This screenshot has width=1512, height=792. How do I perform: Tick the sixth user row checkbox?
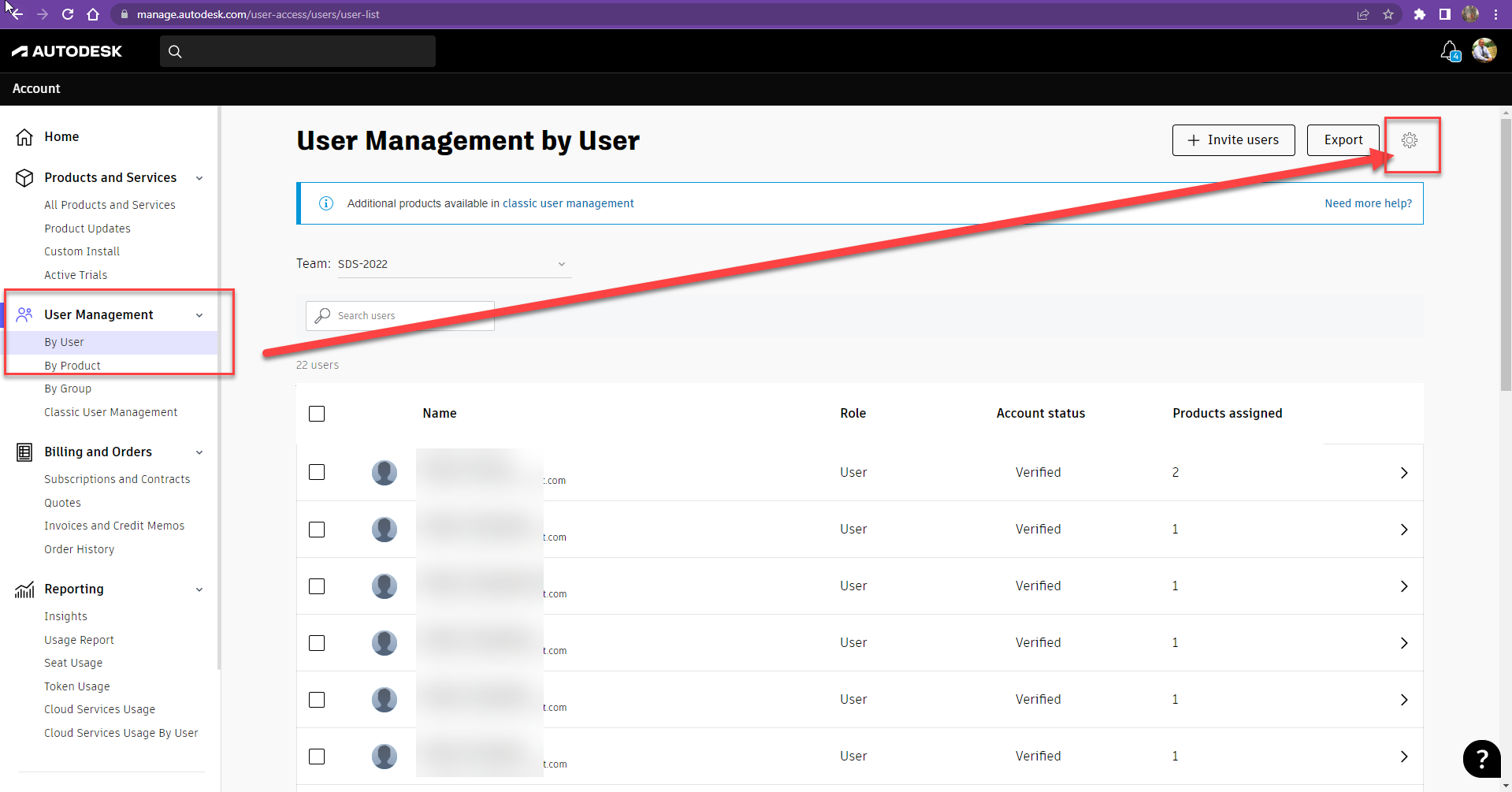pos(317,757)
